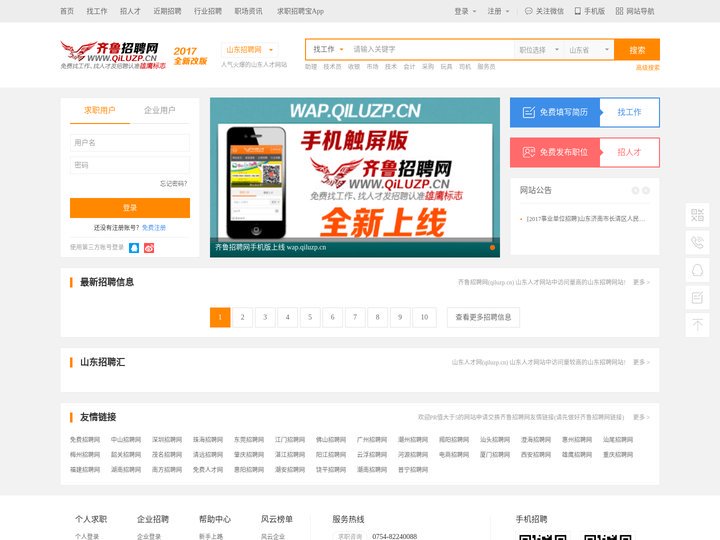Click the 免费发布职位 red button
Screen dimensions: 720x540
click(555, 152)
